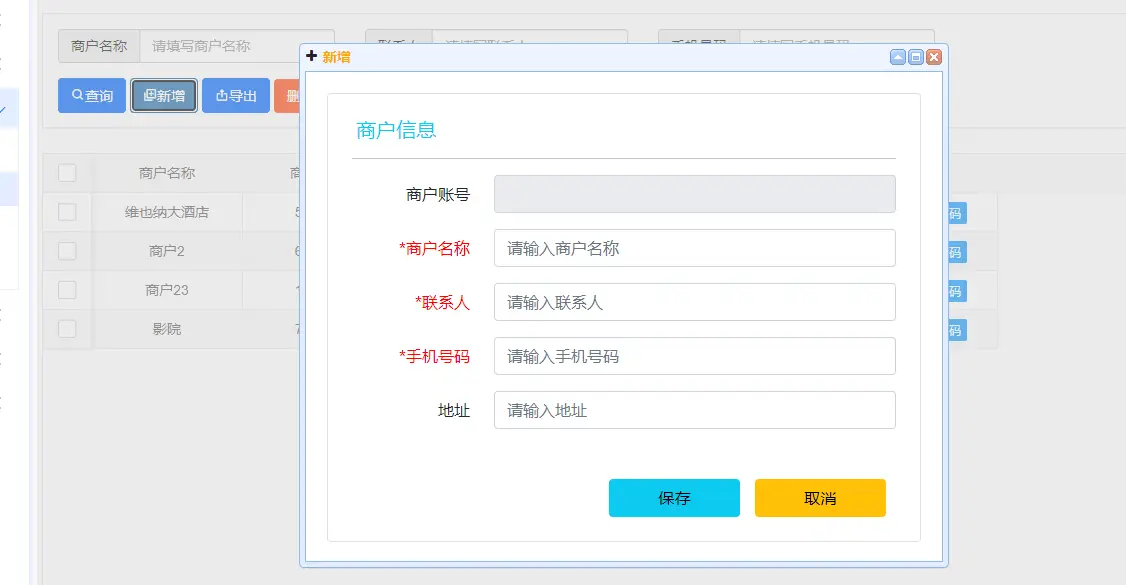Click the 手机号码 phone number field

694,356
